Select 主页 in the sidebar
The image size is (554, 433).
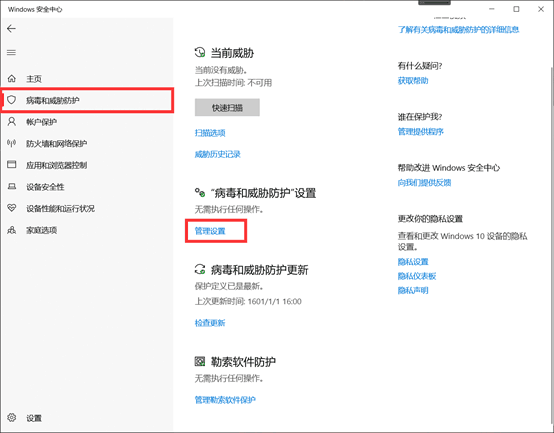click(34, 79)
